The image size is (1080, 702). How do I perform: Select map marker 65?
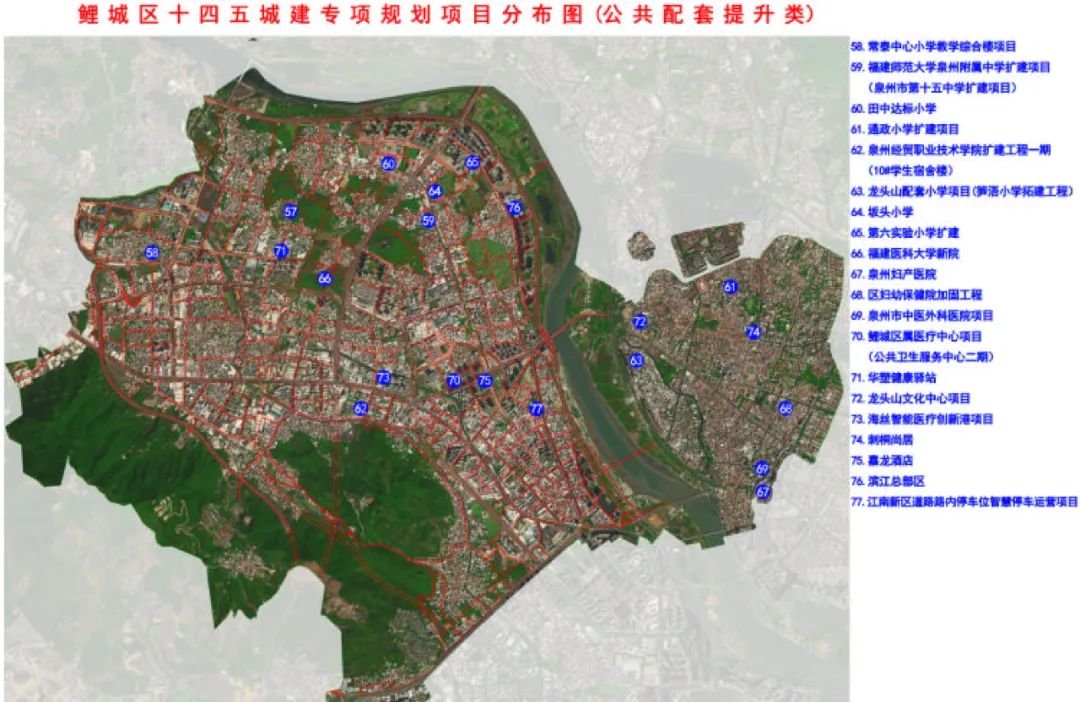click(x=472, y=163)
